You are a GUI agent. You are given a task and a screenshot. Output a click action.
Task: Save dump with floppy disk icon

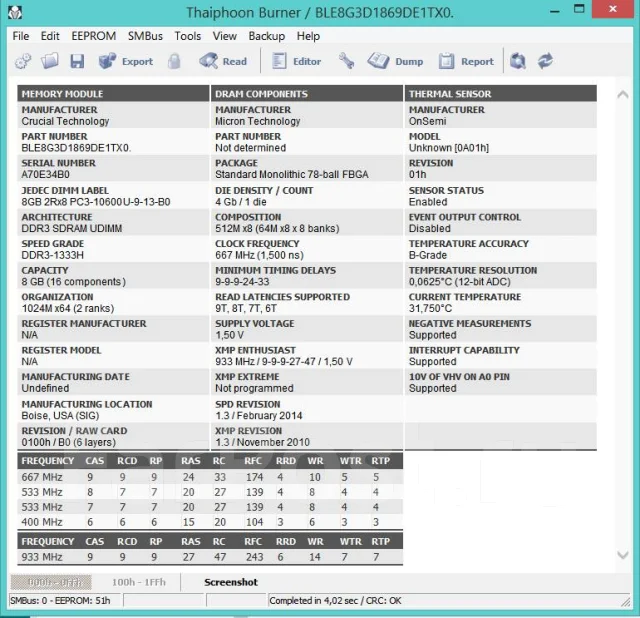pyautogui.click(x=77, y=62)
